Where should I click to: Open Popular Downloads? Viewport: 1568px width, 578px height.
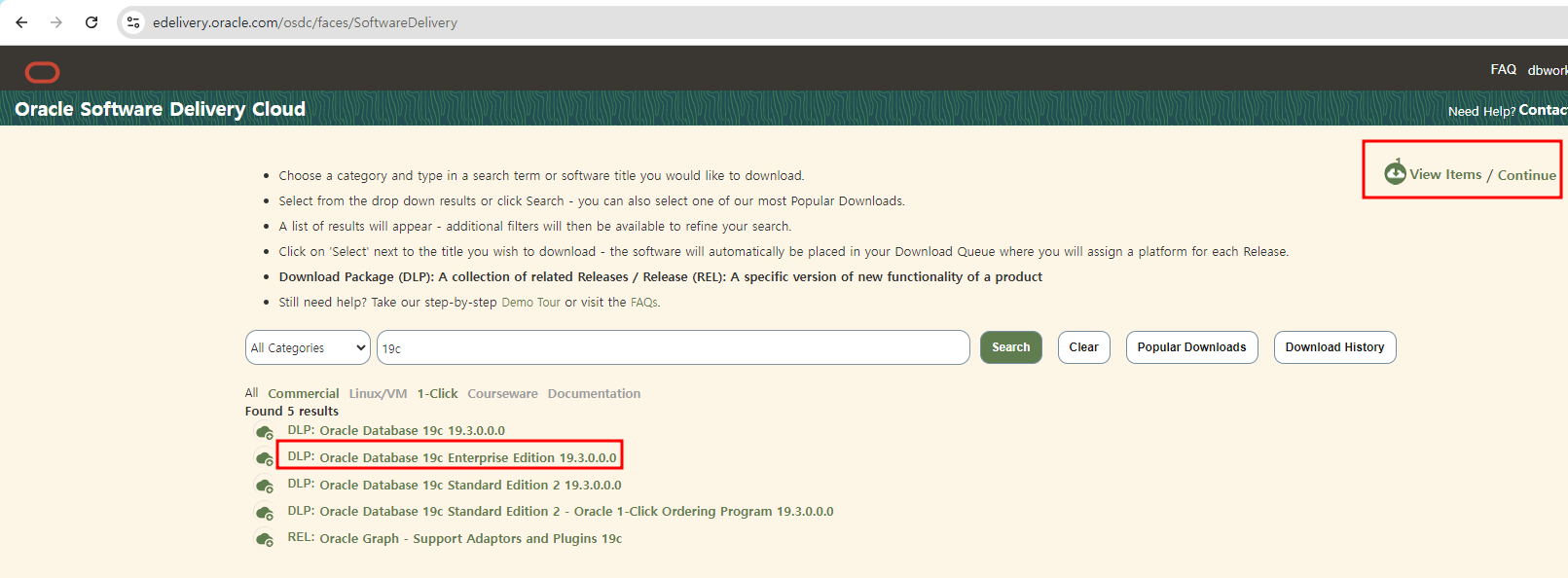coord(1191,347)
